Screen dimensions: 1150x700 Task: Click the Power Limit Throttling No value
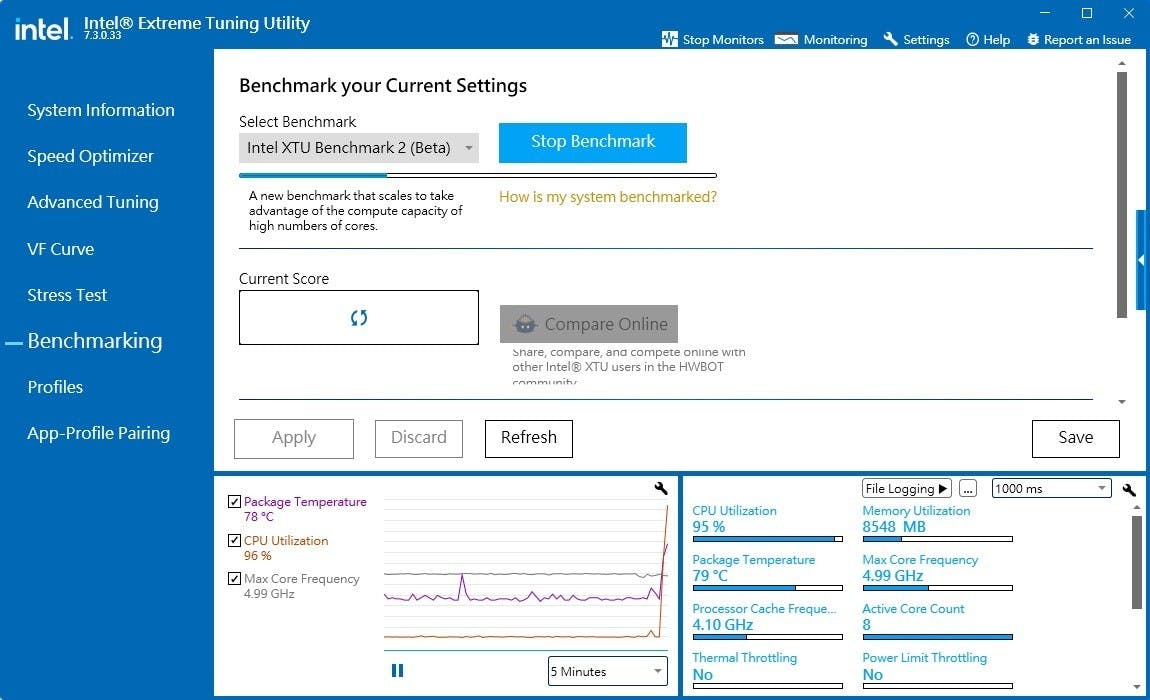(x=873, y=675)
